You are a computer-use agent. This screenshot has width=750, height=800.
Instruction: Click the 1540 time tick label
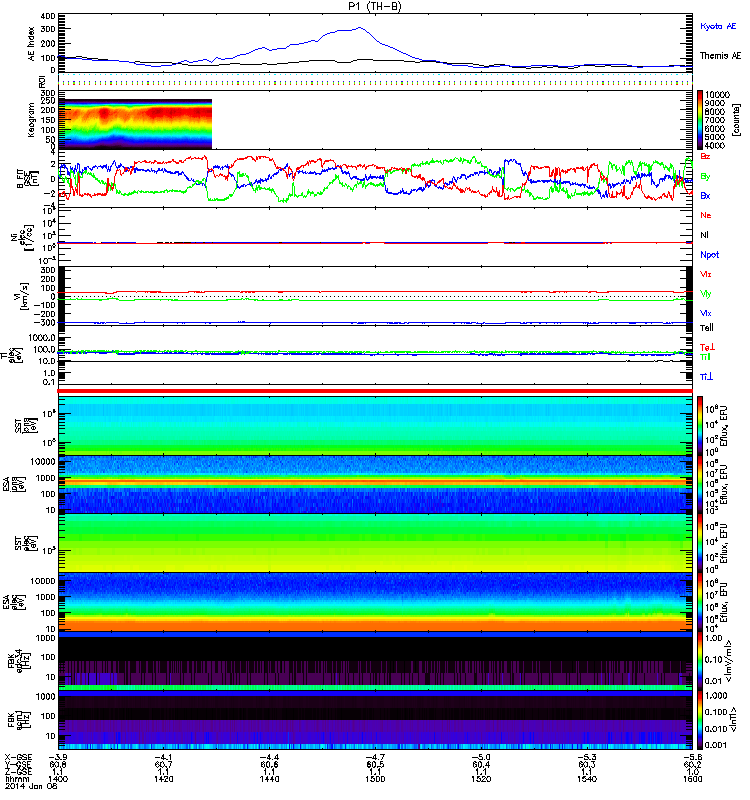point(587,779)
